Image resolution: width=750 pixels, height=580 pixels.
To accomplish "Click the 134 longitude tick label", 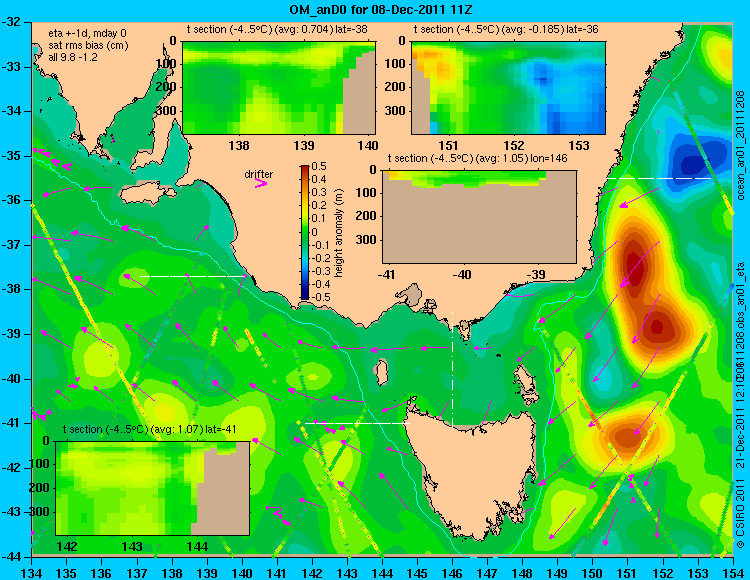I will coord(32,572).
